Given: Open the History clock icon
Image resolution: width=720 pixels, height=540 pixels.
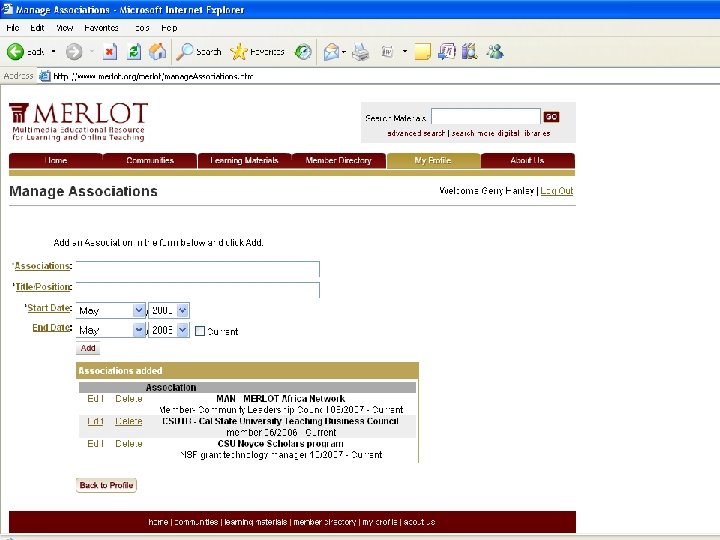Looking at the screenshot, I should coord(303,51).
